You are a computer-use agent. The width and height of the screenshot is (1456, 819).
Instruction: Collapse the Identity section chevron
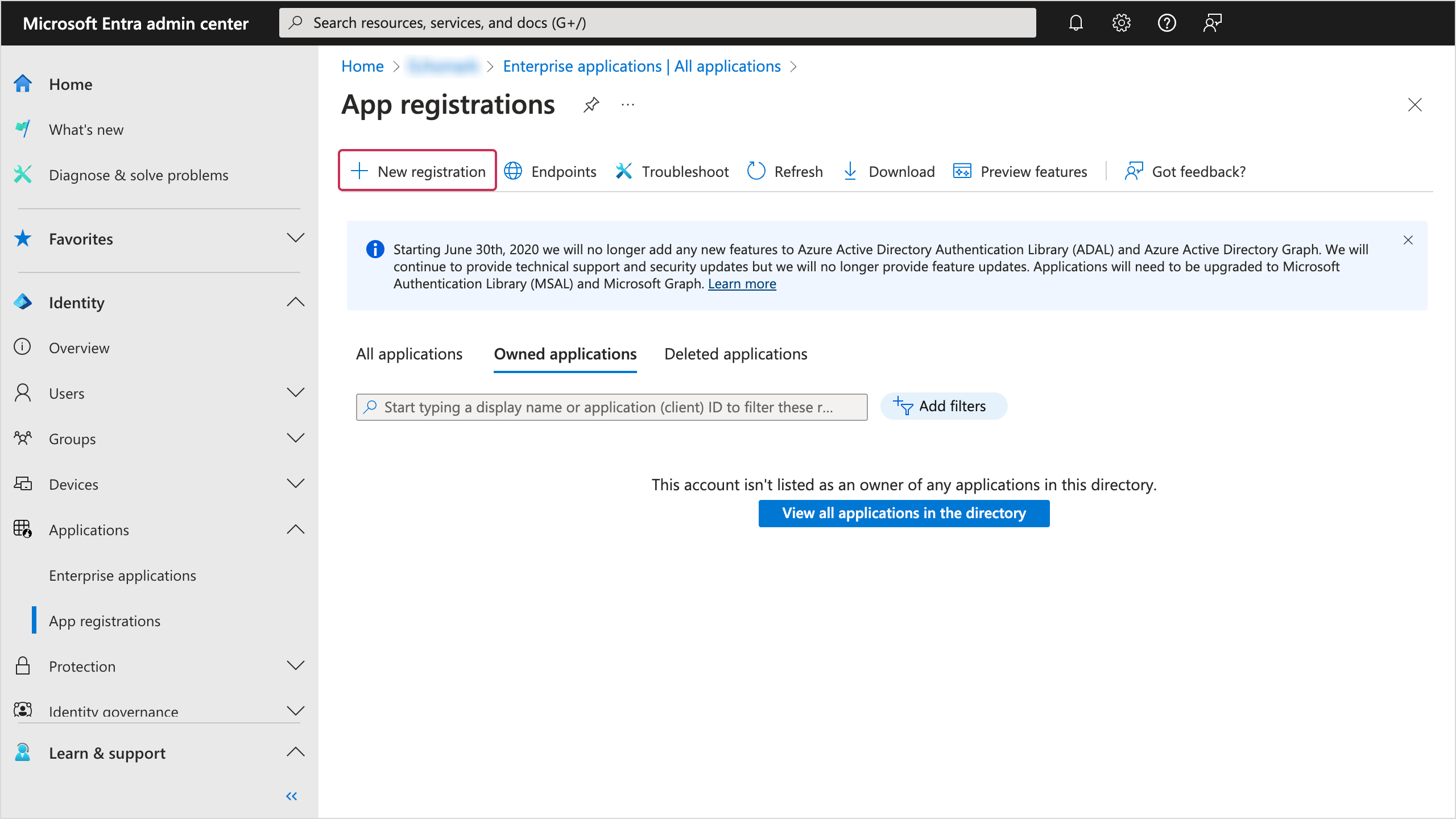point(296,301)
